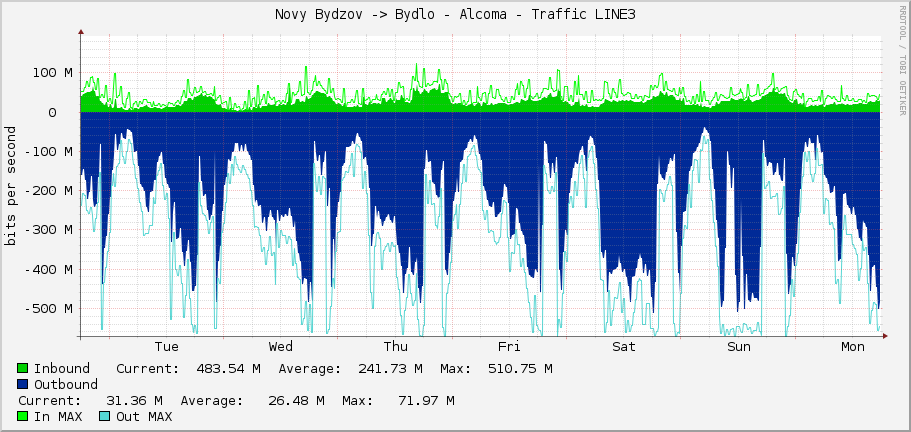Viewport: 911px width, 432px height.
Task: Click the 'Inbound' legend label
Action: (x=62, y=369)
